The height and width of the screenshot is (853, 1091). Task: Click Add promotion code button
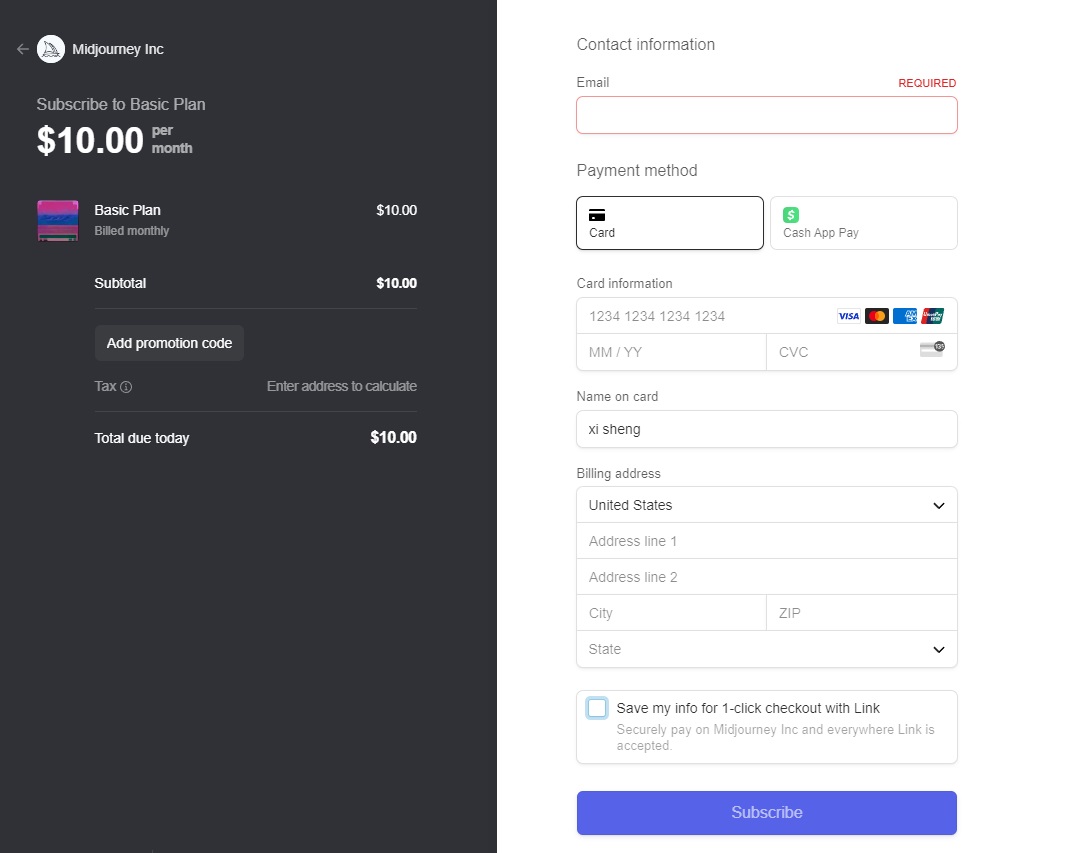169,343
